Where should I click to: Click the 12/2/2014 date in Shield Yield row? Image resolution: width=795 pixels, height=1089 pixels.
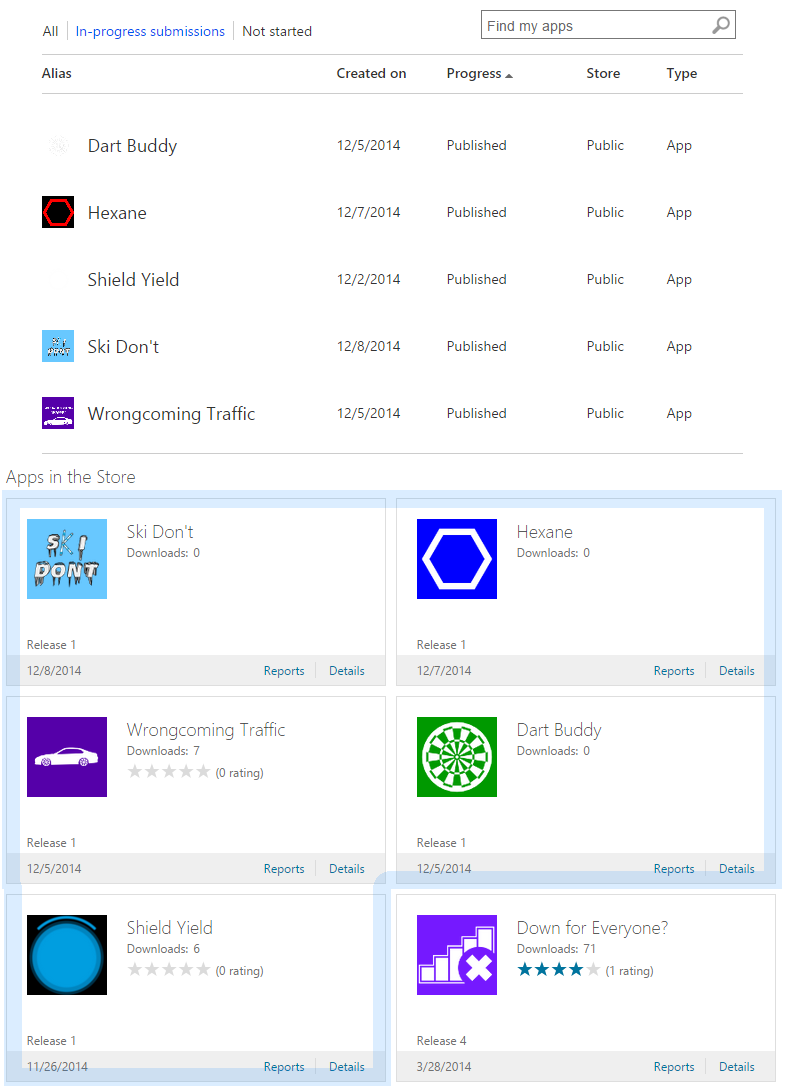(369, 279)
